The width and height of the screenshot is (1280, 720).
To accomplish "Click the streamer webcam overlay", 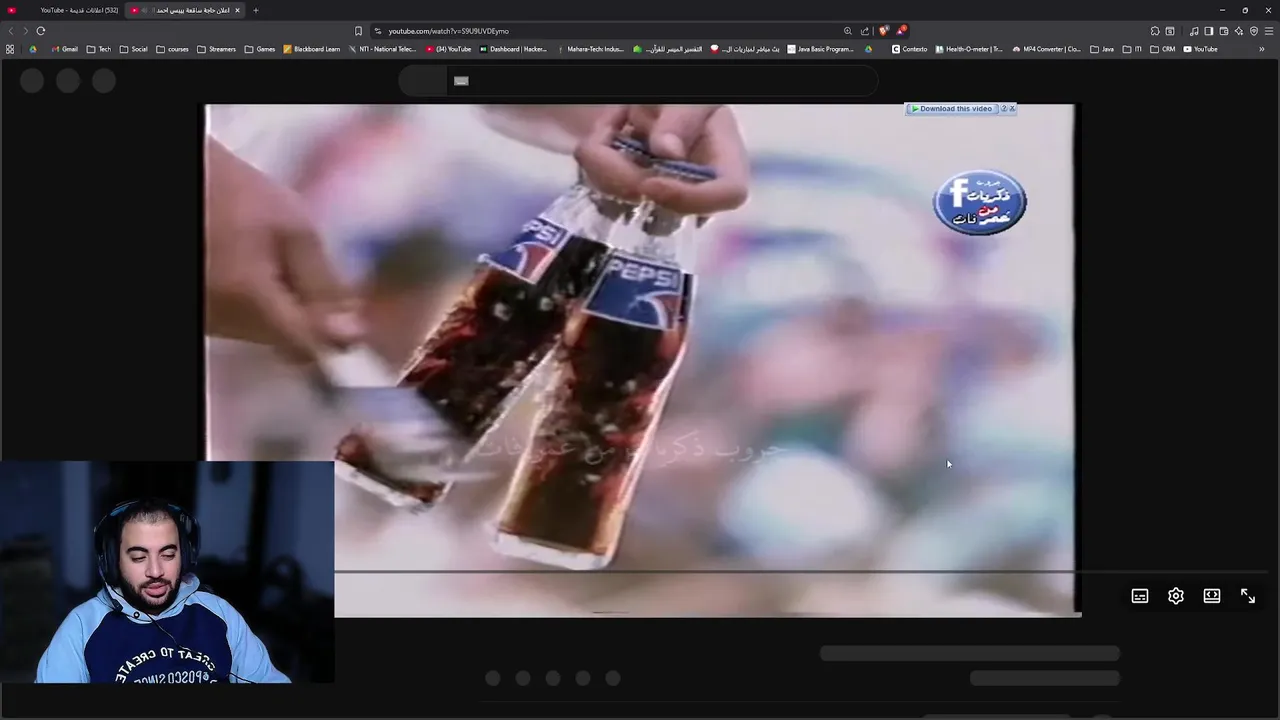I will [x=167, y=572].
